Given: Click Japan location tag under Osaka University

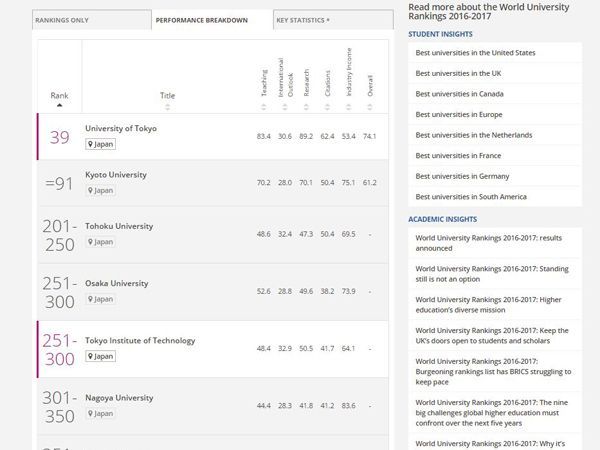Looking at the screenshot, I should 100,299.
